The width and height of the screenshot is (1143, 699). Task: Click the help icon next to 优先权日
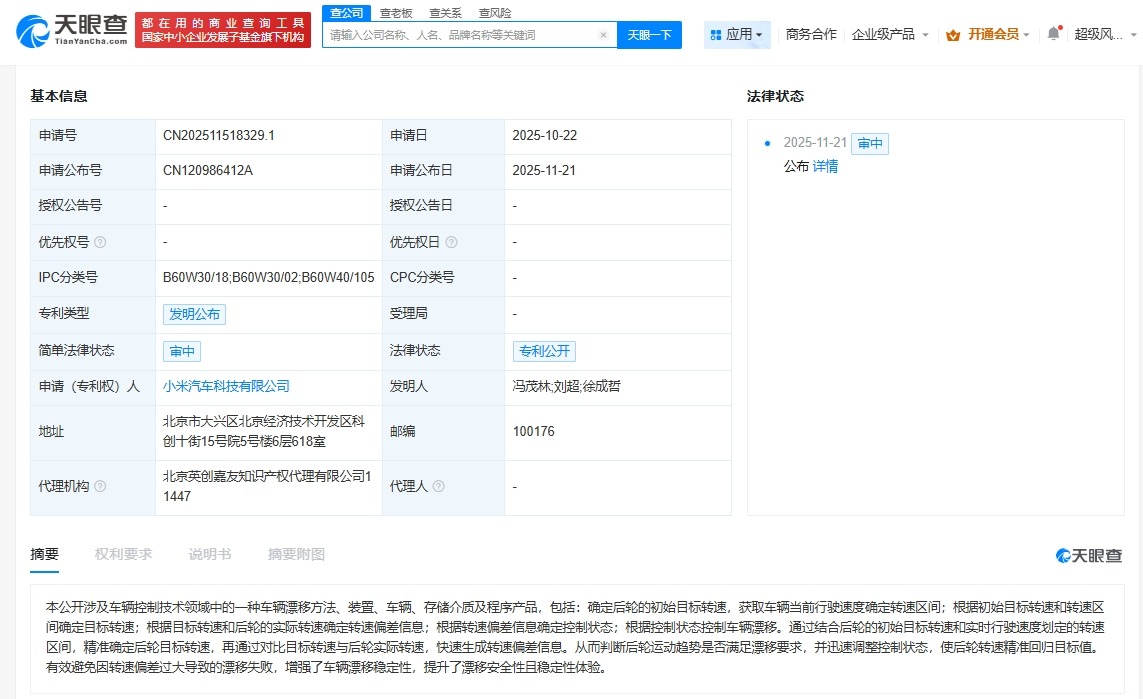point(453,242)
